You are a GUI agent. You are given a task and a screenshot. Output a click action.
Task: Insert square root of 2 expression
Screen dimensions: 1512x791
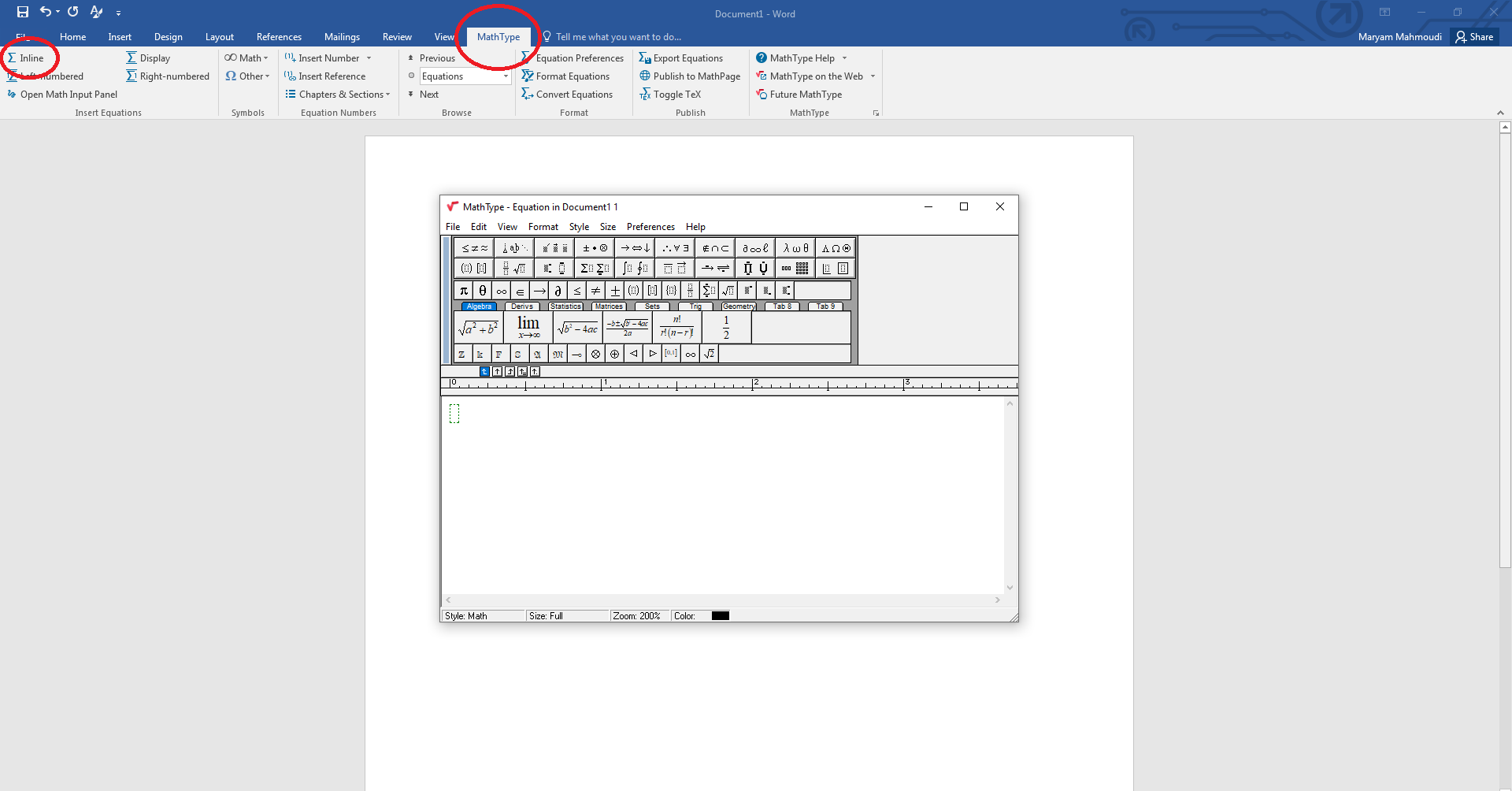click(710, 354)
